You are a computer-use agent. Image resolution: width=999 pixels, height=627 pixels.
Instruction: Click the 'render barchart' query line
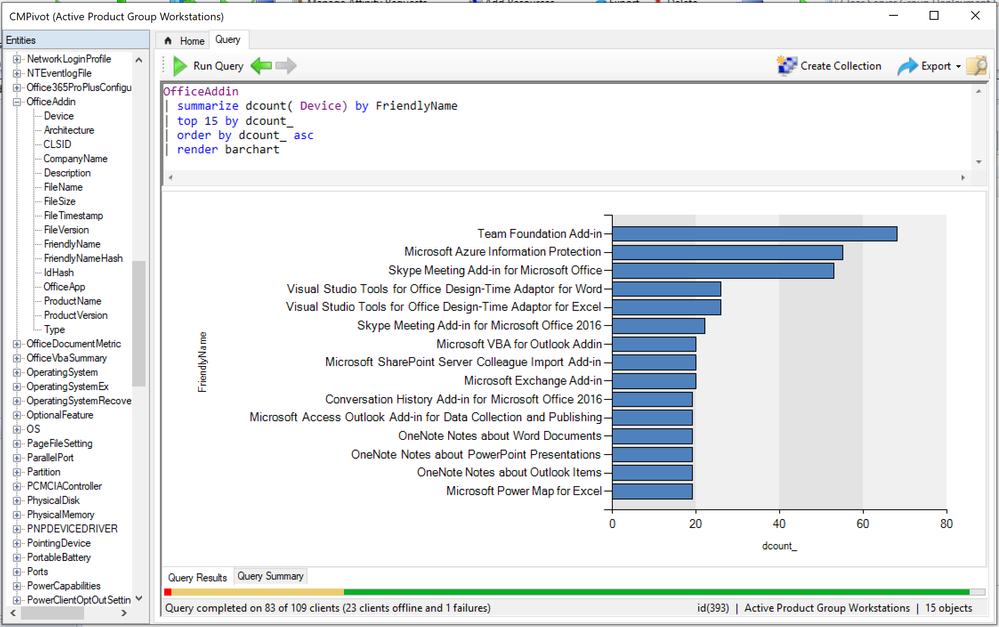click(x=228, y=149)
